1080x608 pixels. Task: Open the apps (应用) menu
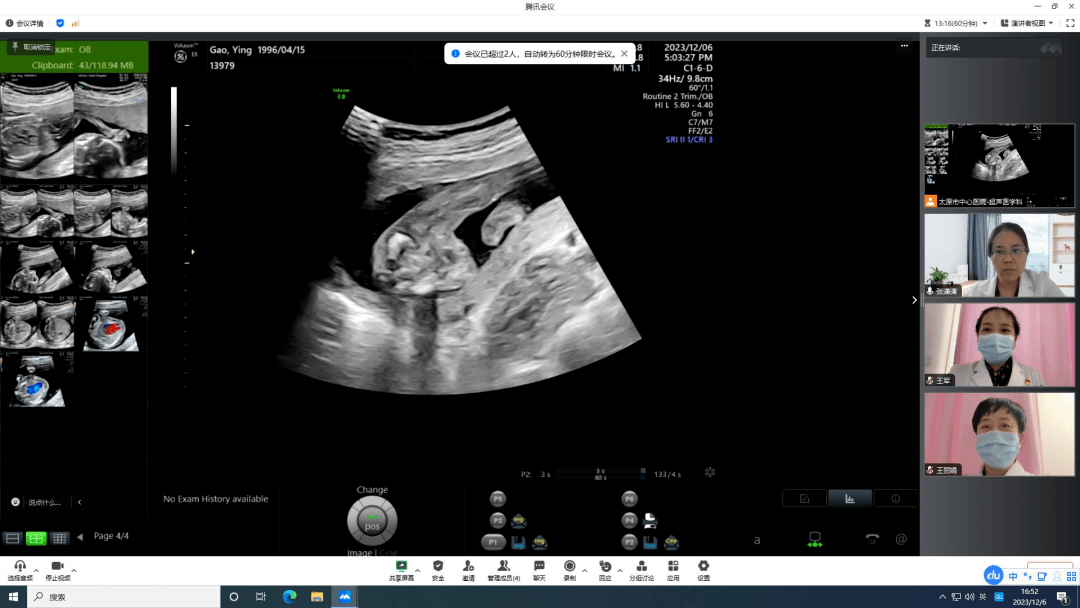click(673, 571)
